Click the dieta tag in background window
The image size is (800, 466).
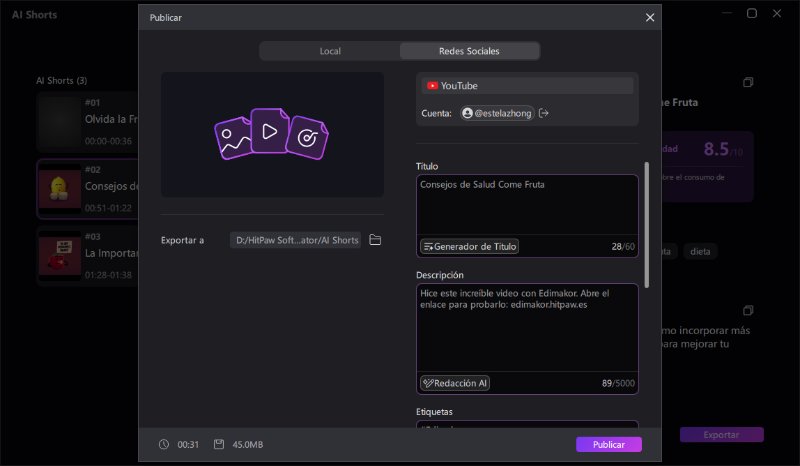(700, 252)
